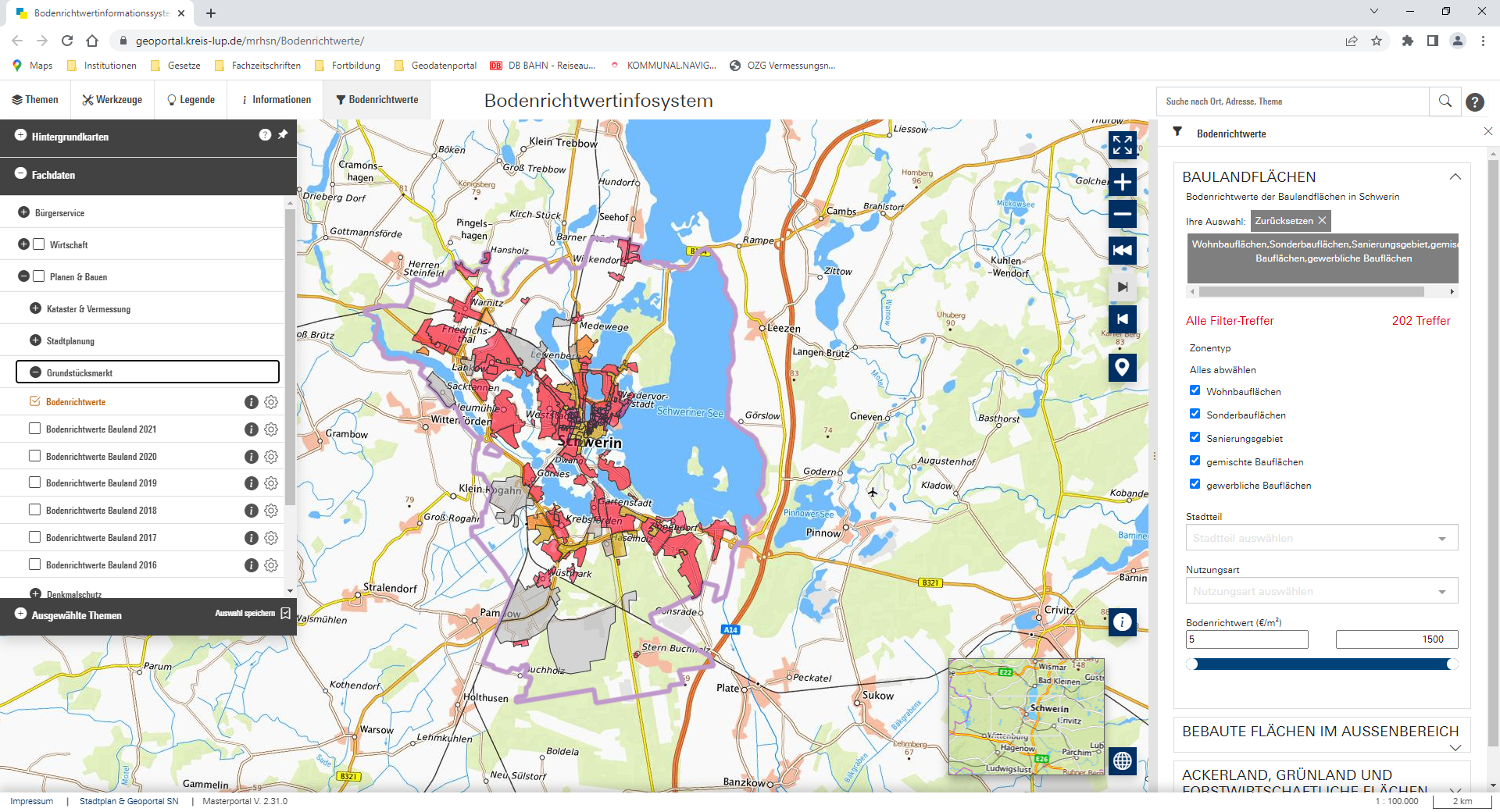The height and width of the screenshot is (812, 1500).
Task: Expand Ausgewählte Themen section
Action: click(20, 614)
